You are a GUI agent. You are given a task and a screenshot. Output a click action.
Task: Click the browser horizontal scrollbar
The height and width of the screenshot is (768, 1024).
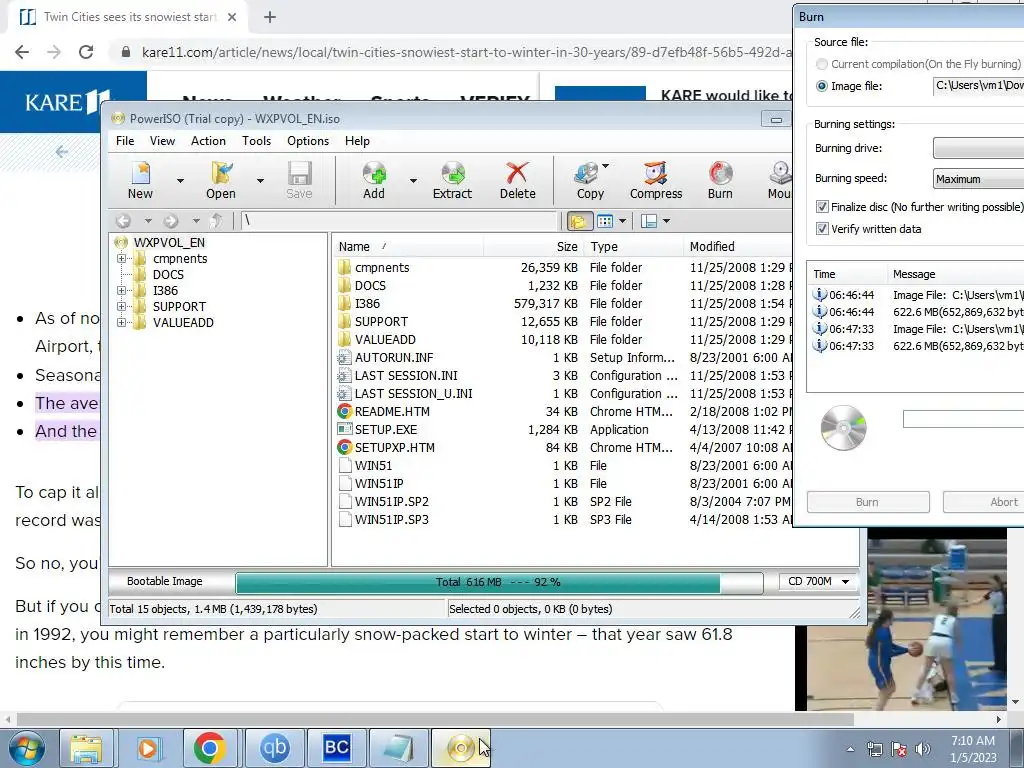[434, 719]
